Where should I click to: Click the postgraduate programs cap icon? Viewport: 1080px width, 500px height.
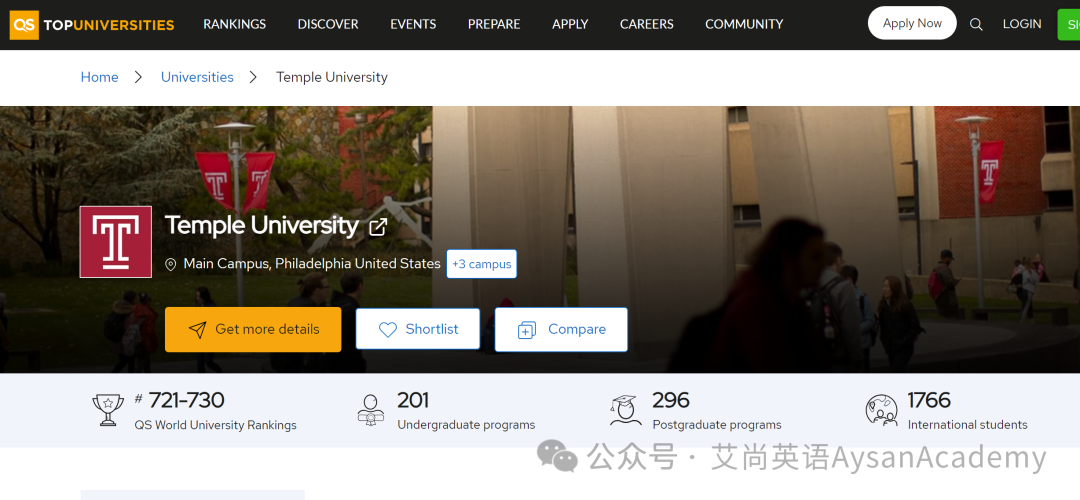point(625,410)
